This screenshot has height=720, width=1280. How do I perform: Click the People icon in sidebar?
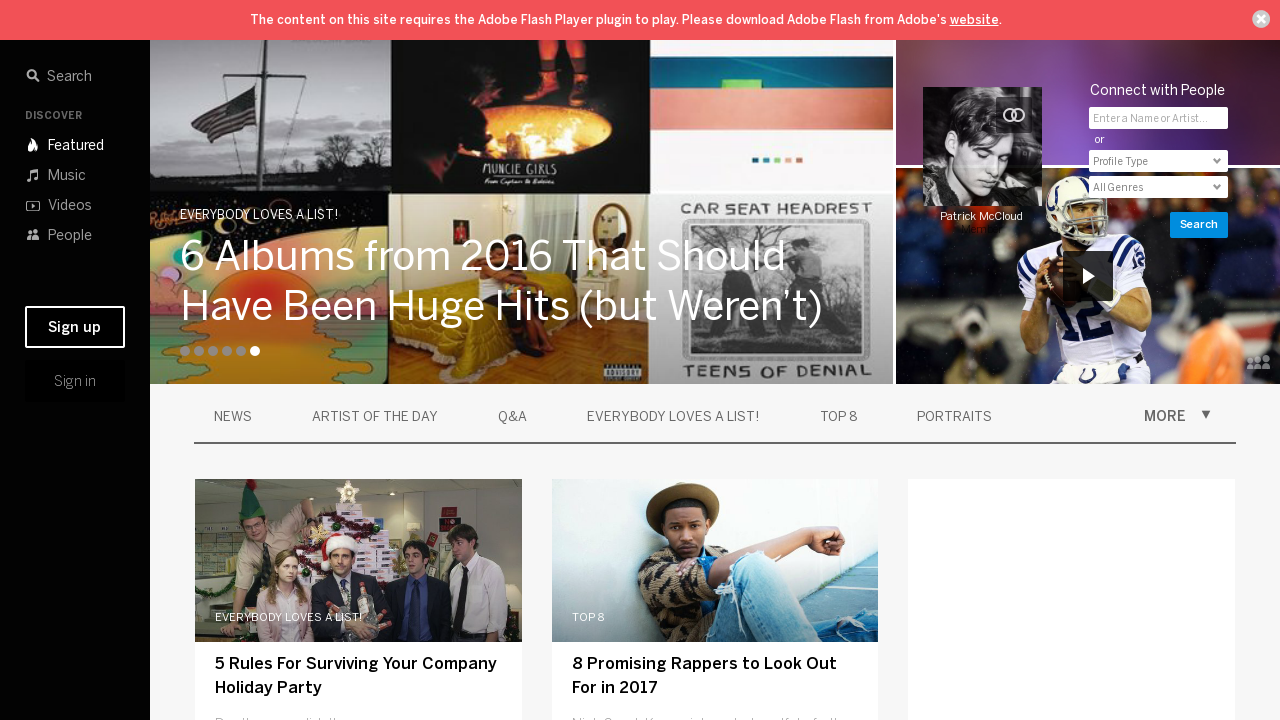tap(33, 235)
